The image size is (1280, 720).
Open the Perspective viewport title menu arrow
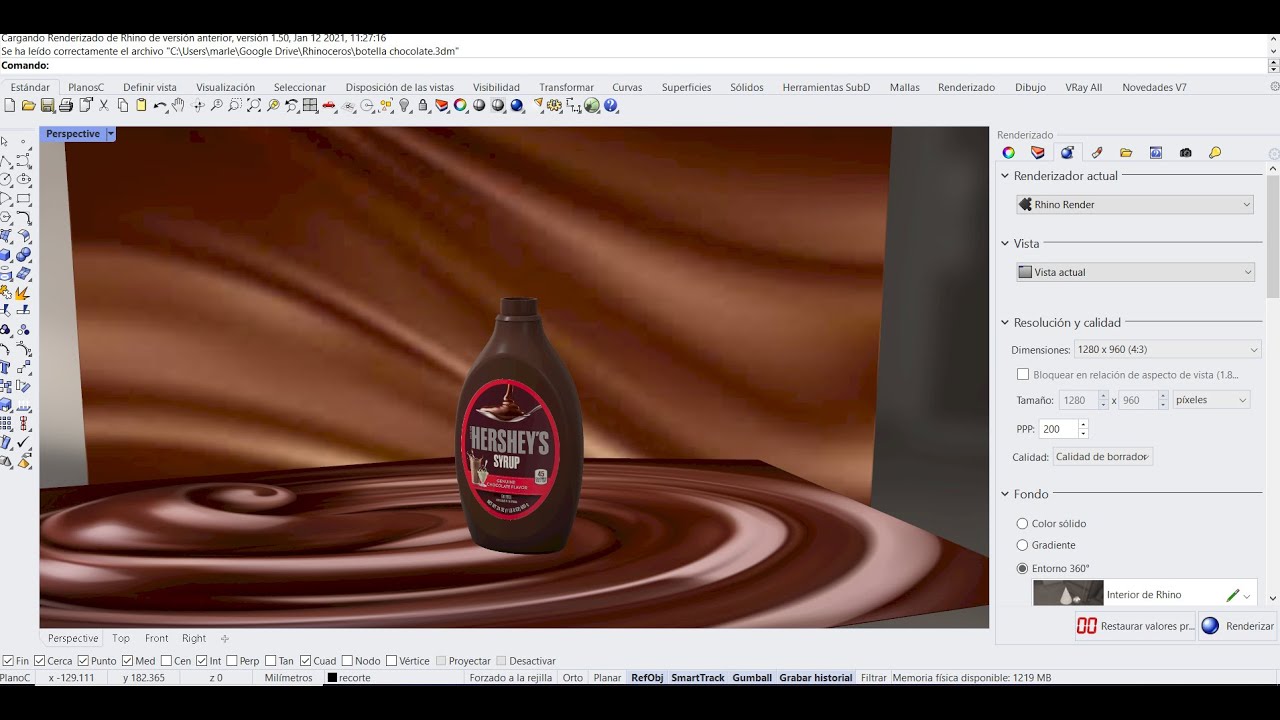click(x=110, y=134)
